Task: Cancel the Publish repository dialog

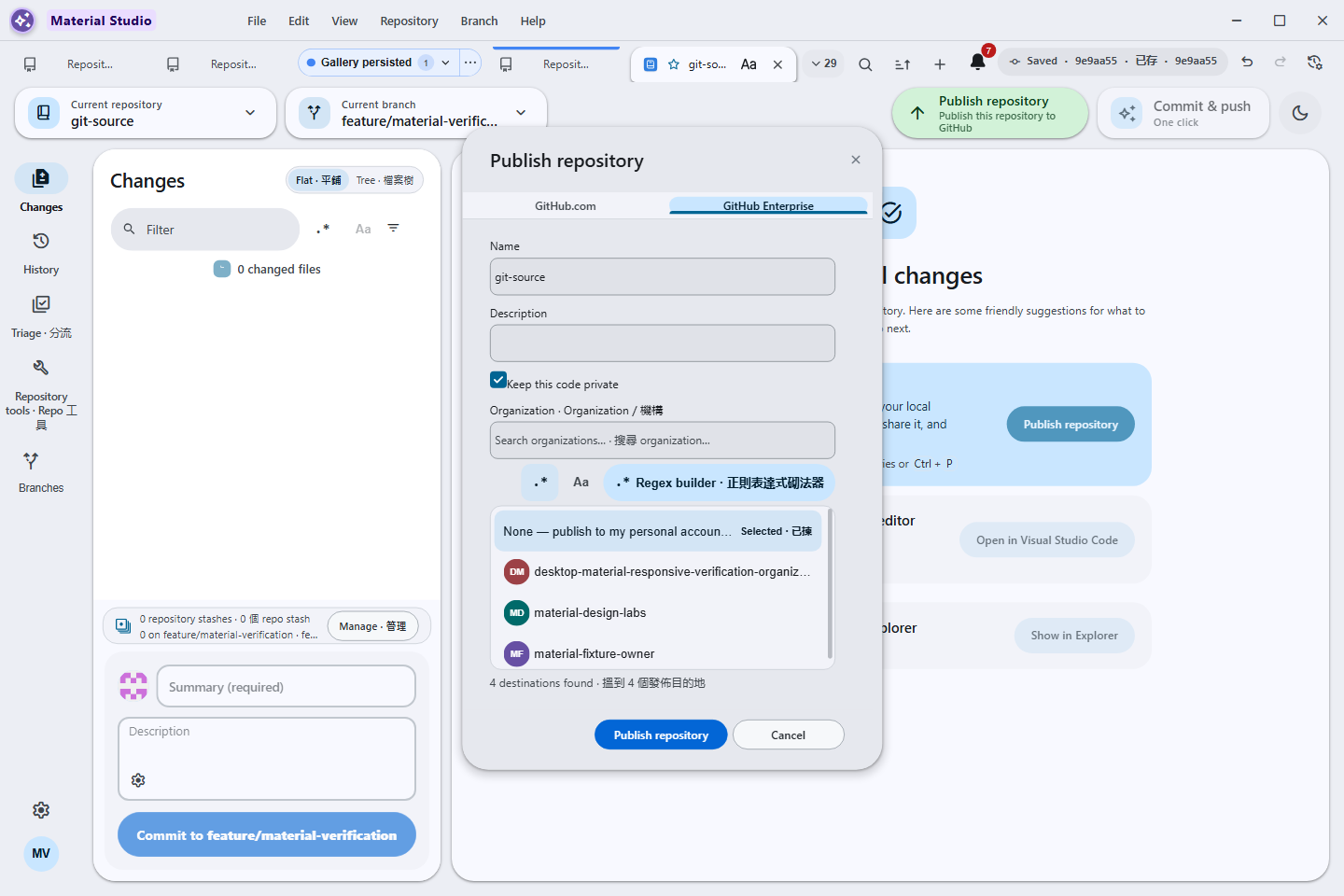Action: [788, 735]
